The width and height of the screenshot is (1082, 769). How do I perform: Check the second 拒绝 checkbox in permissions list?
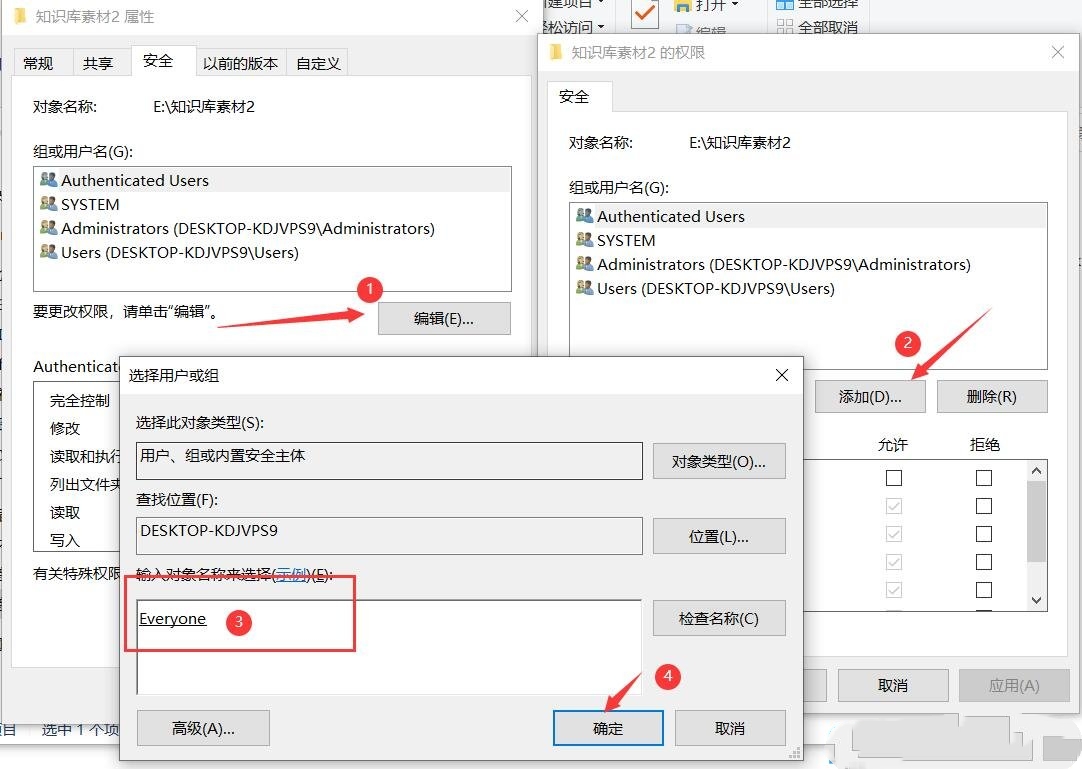(x=983, y=505)
